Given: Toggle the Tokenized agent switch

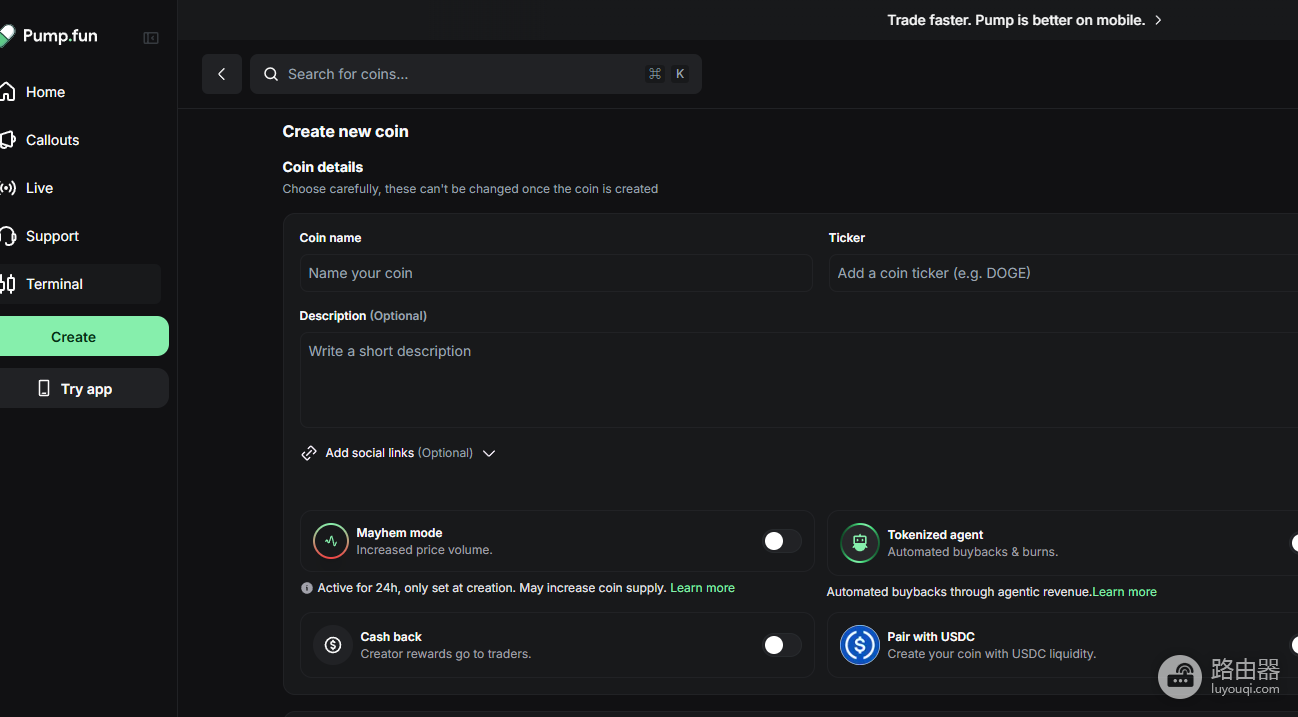Looking at the screenshot, I should 1295,543.
